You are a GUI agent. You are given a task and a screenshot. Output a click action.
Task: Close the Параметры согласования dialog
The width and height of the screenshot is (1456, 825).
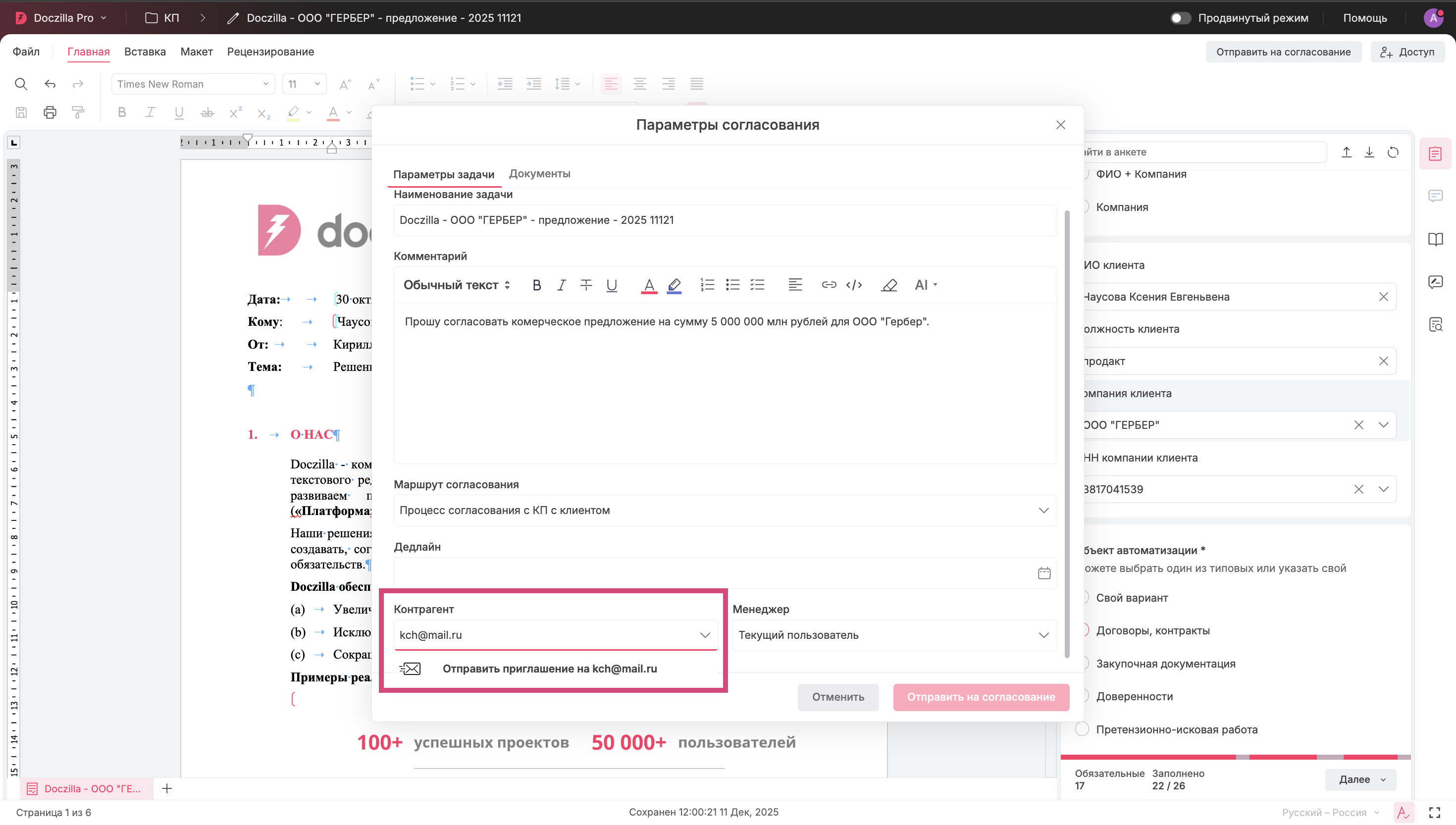pyautogui.click(x=1061, y=125)
